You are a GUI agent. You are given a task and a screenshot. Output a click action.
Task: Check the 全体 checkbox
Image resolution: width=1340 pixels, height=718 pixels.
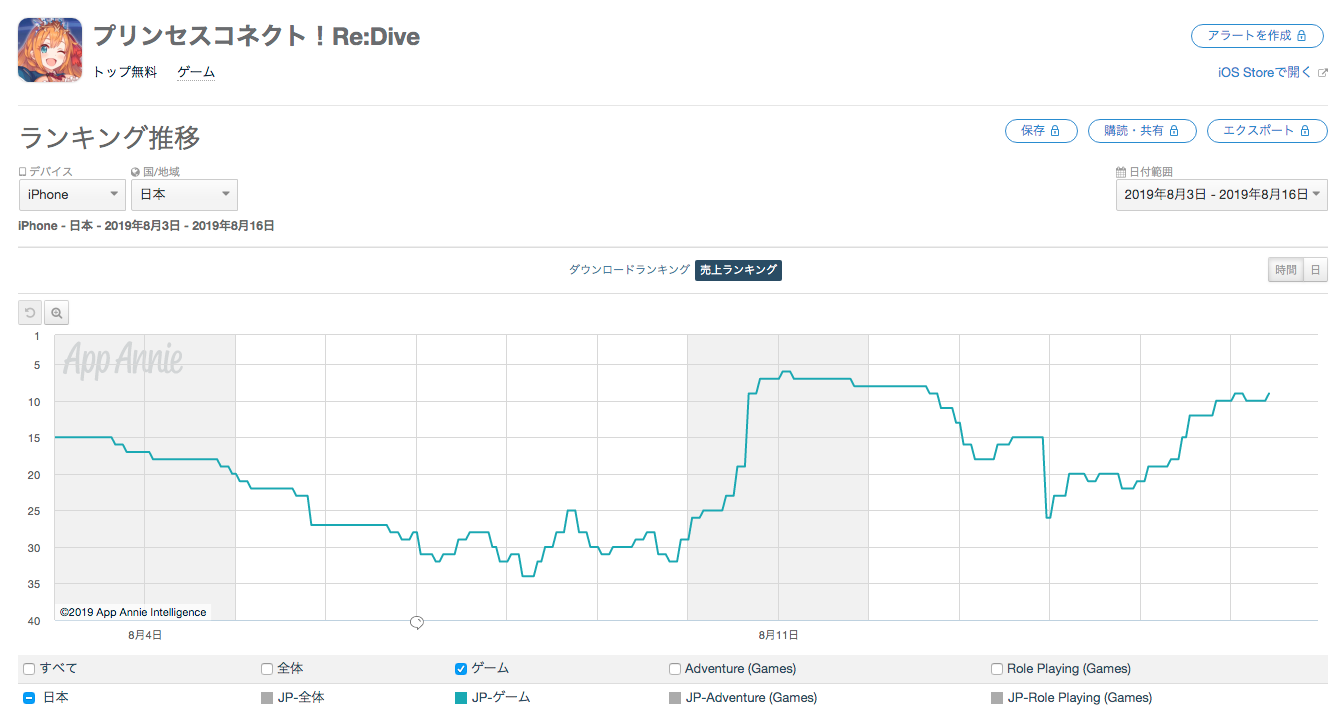(x=267, y=669)
